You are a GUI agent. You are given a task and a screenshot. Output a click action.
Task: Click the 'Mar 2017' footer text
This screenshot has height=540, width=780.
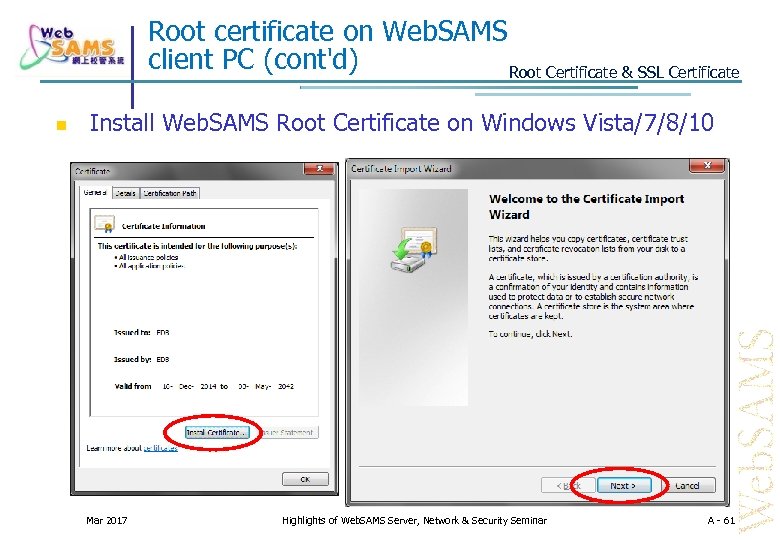coord(106,521)
